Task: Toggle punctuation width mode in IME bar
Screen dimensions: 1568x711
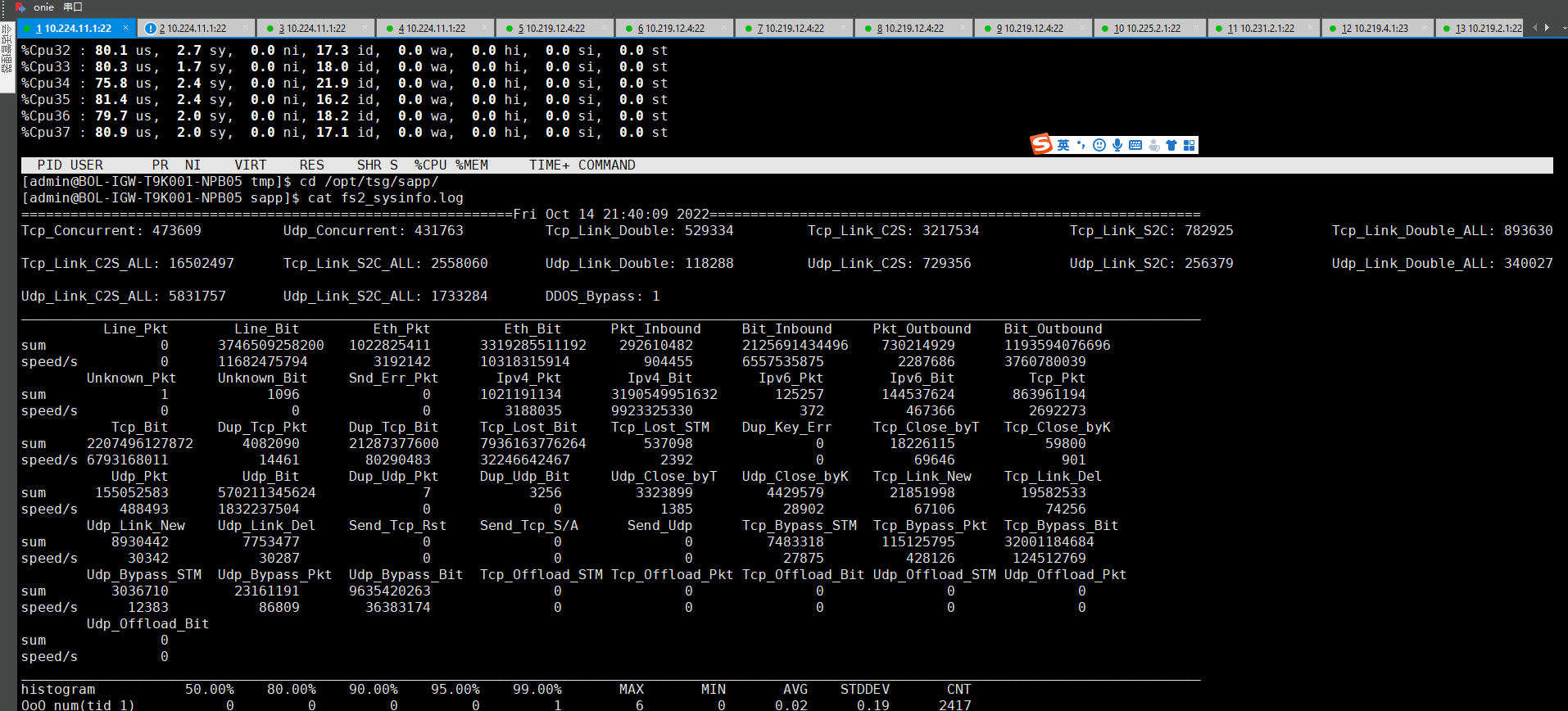Action: [1081, 145]
